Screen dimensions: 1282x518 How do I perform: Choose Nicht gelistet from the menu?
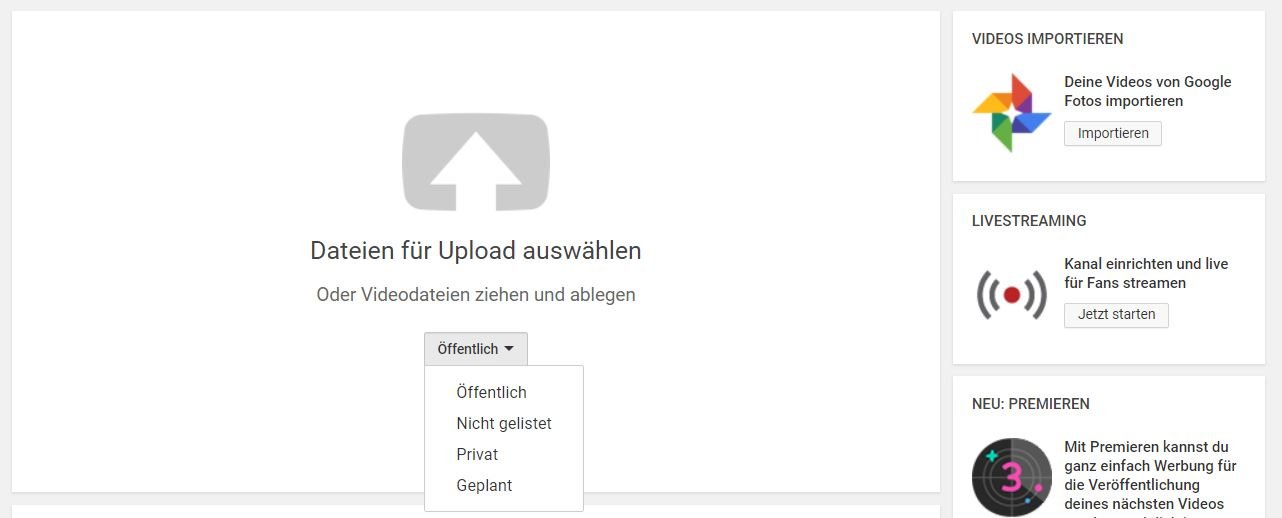coord(504,423)
